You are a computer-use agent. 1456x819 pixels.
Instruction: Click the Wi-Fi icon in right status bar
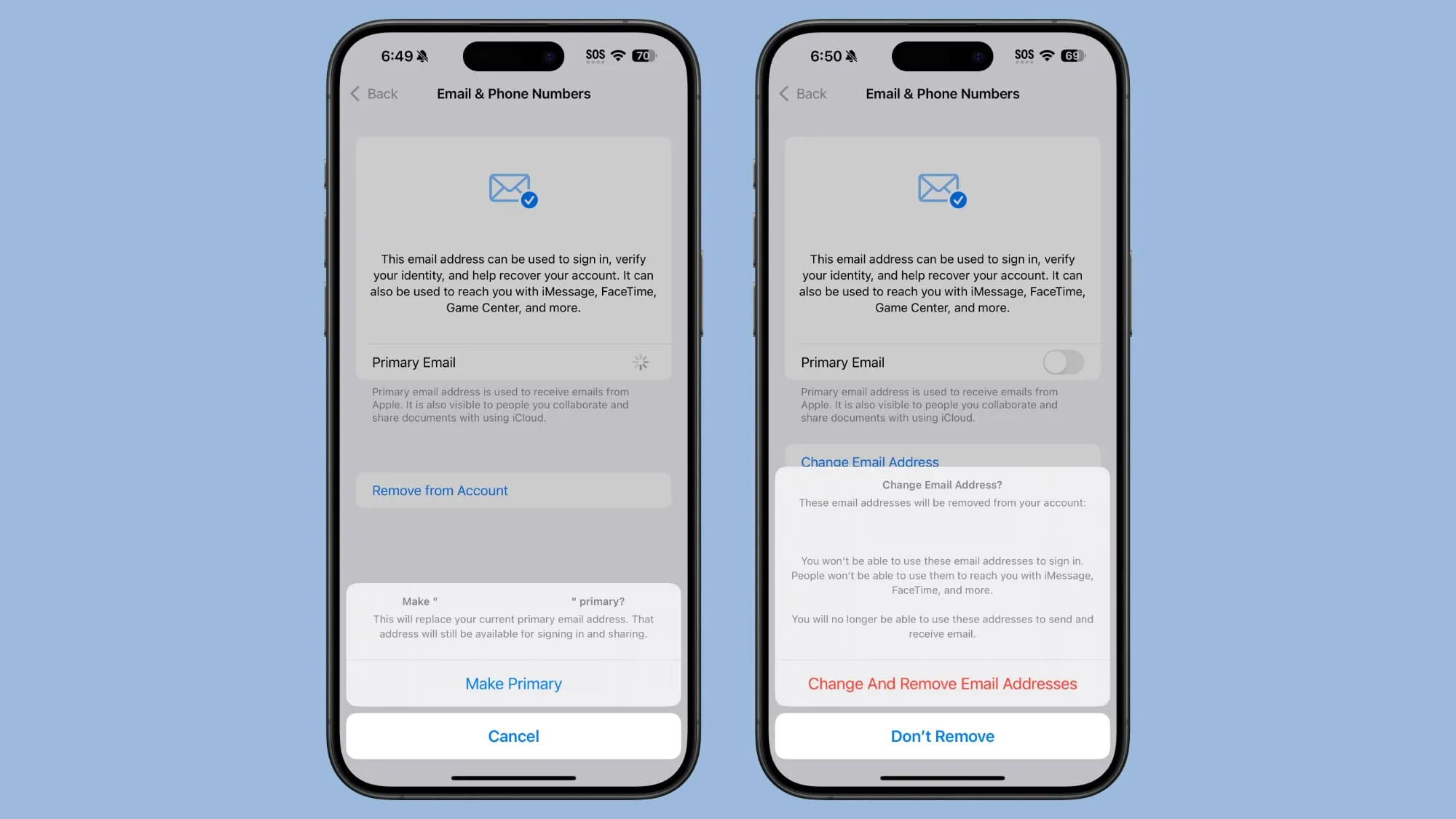point(1049,55)
